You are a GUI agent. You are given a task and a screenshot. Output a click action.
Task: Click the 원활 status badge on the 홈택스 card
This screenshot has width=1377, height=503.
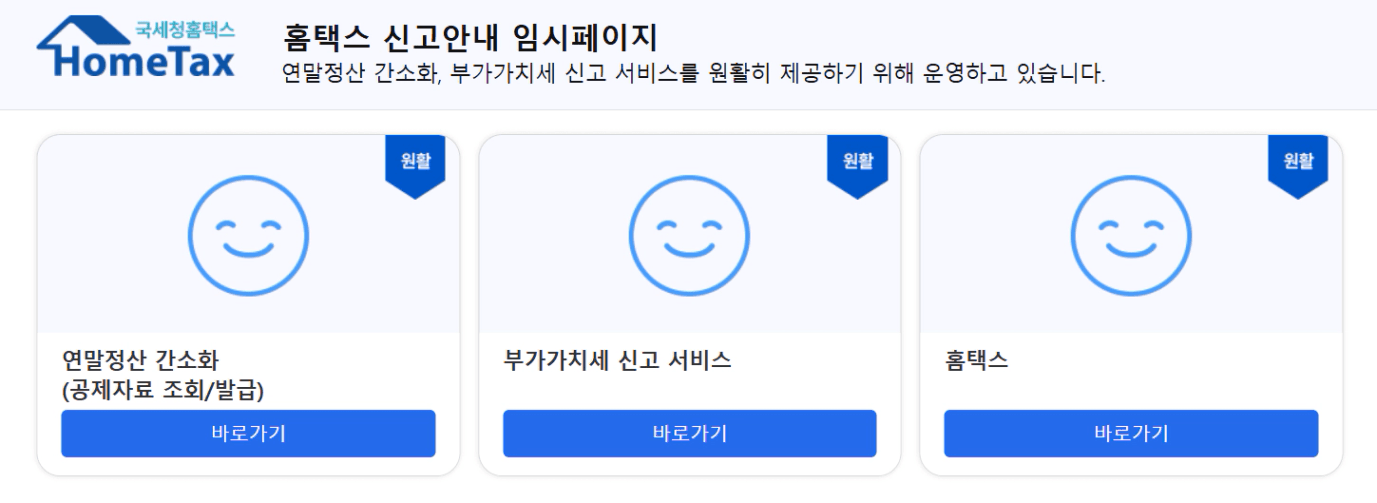pos(1298,165)
